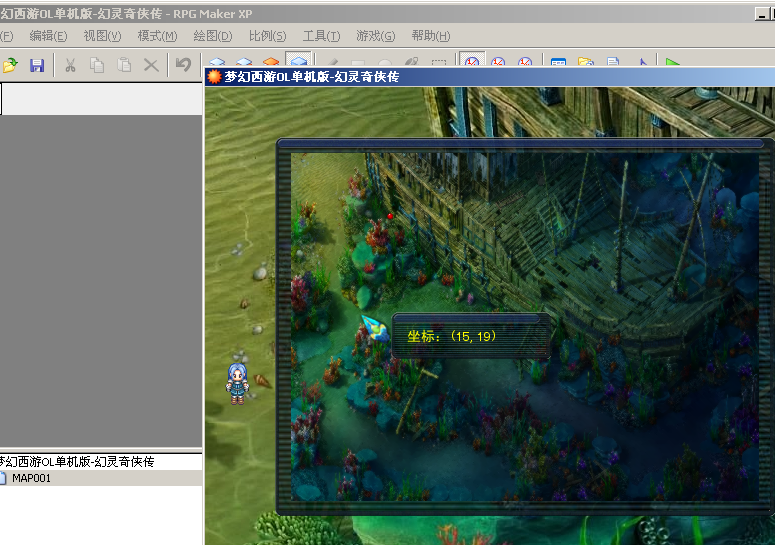Viewport: 775px width, 545px height.
Task: Click the blue-haired character sprite
Action: click(x=237, y=384)
